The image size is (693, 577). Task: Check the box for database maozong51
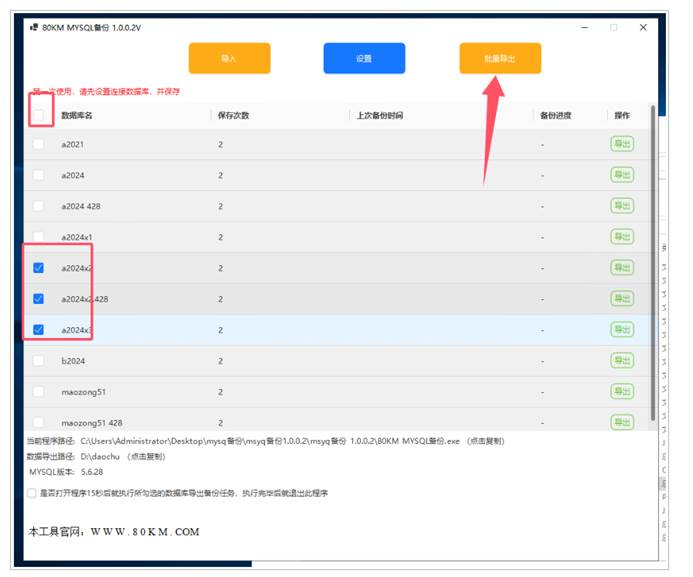click(39, 392)
